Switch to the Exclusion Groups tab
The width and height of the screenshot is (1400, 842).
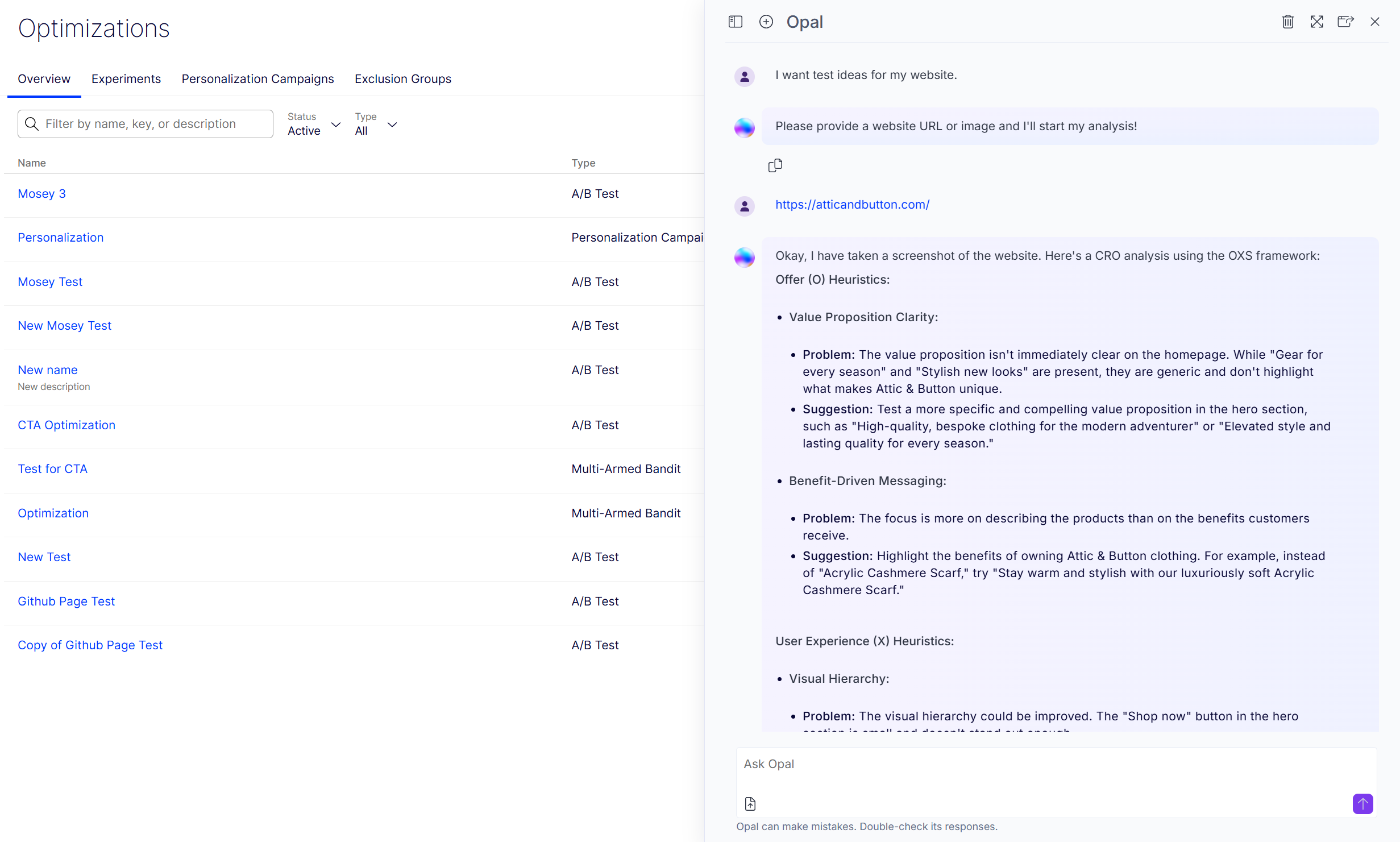tap(402, 78)
